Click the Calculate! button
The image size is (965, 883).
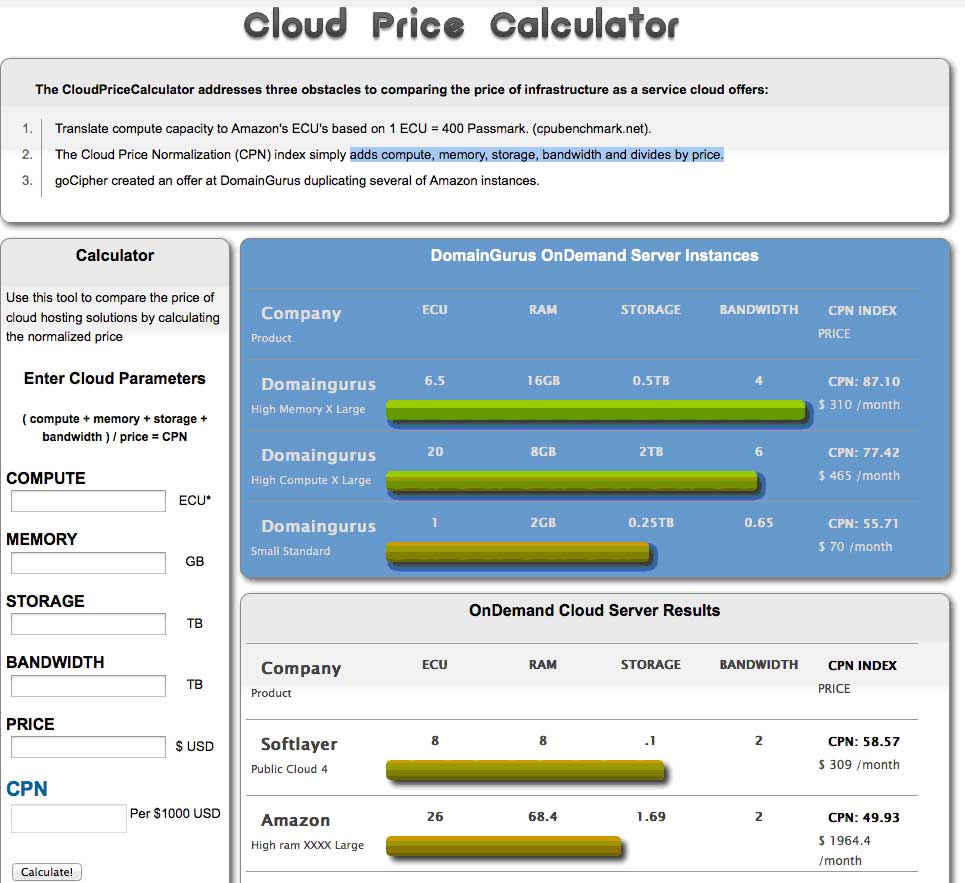point(47,872)
